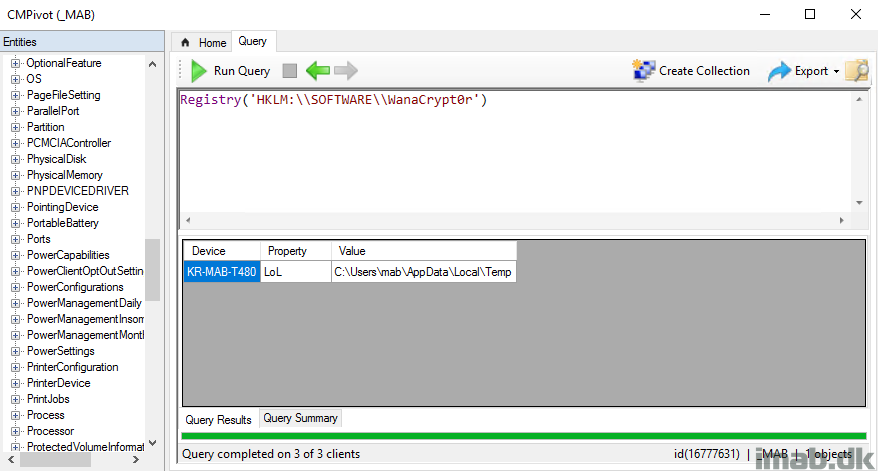Click the entities tree scroll left arrow

point(11,460)
